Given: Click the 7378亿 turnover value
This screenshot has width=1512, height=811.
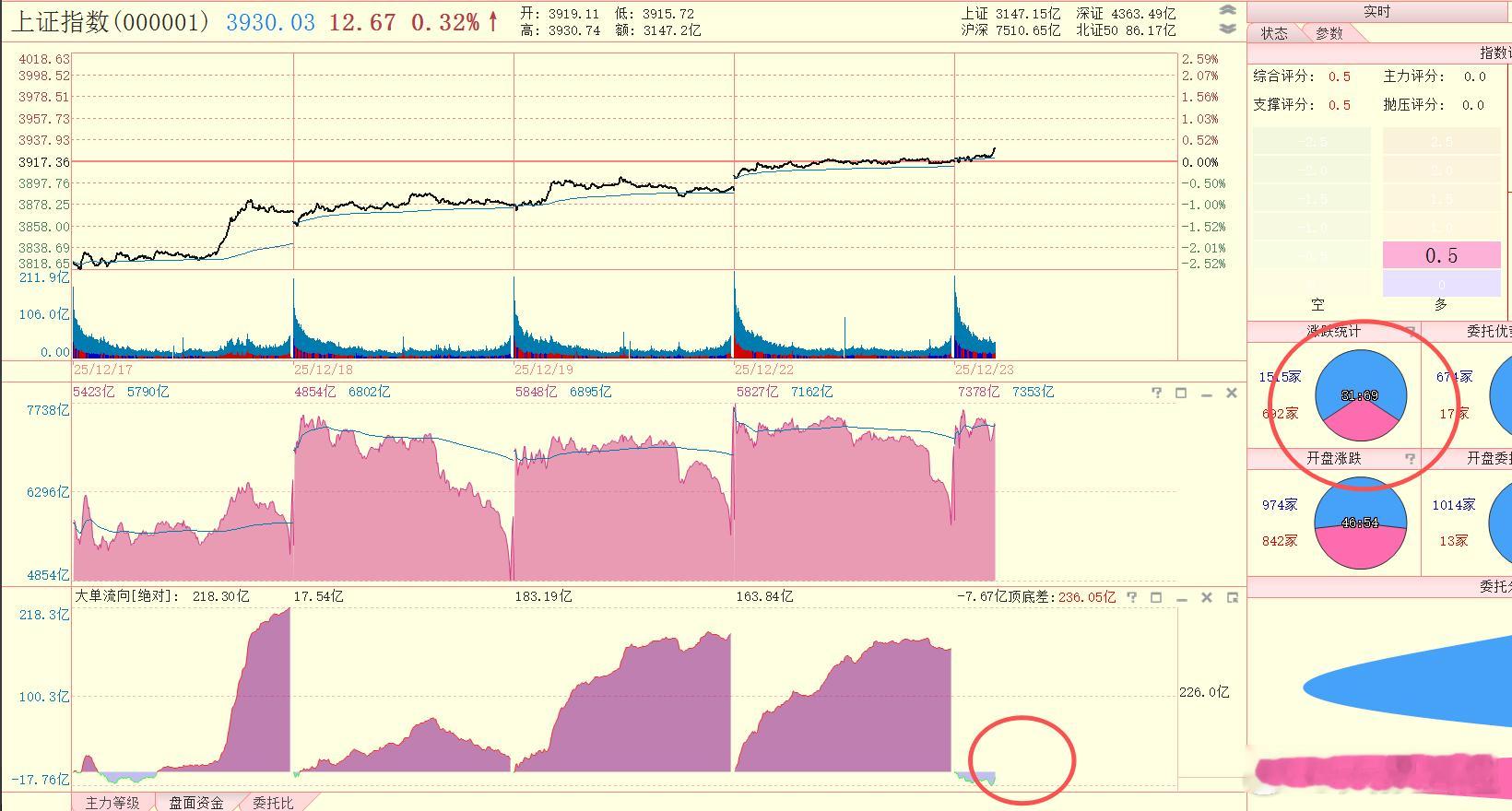Looking at the screenshot, I should (979, 392).
